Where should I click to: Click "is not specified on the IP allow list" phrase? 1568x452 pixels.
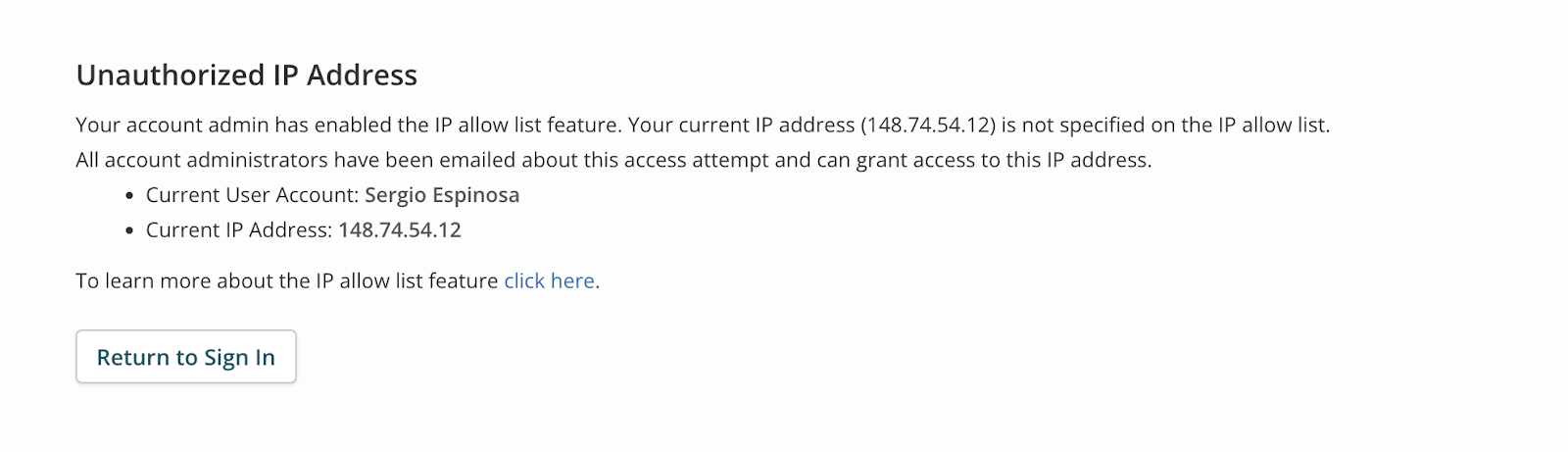point(1164,126)
